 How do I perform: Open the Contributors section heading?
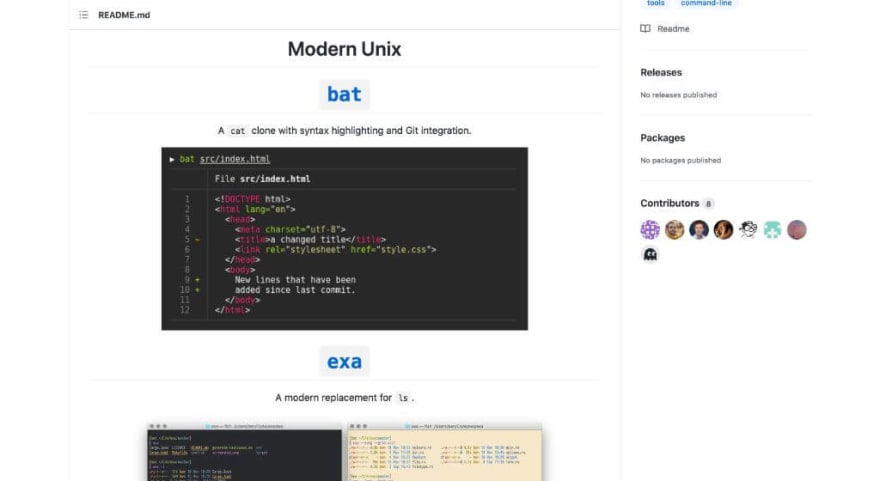(670, 203)
